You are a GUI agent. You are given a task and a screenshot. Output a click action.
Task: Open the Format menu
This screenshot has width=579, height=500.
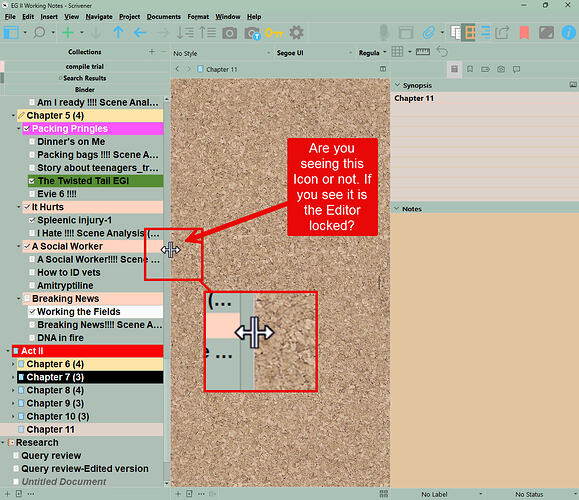198,17
